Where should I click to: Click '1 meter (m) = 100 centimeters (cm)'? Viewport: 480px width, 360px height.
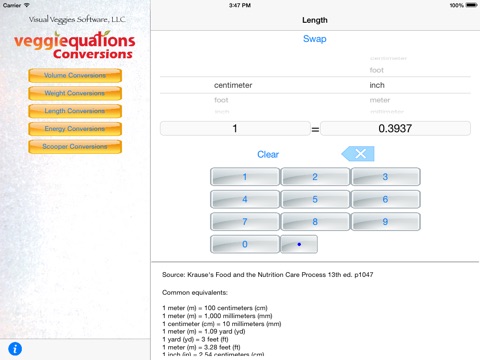[215, 308]
